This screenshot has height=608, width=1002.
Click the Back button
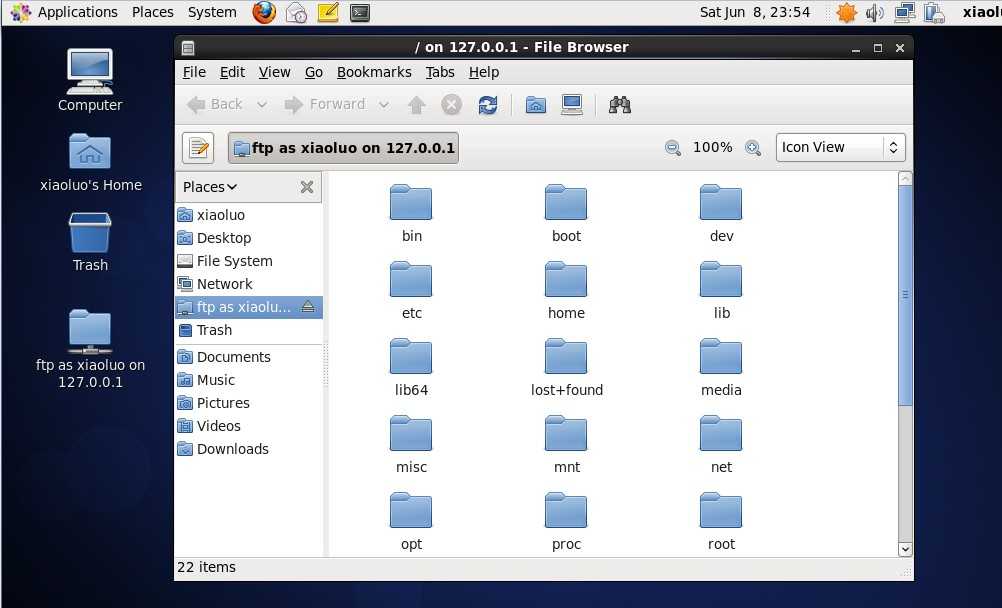click(215, 105)
